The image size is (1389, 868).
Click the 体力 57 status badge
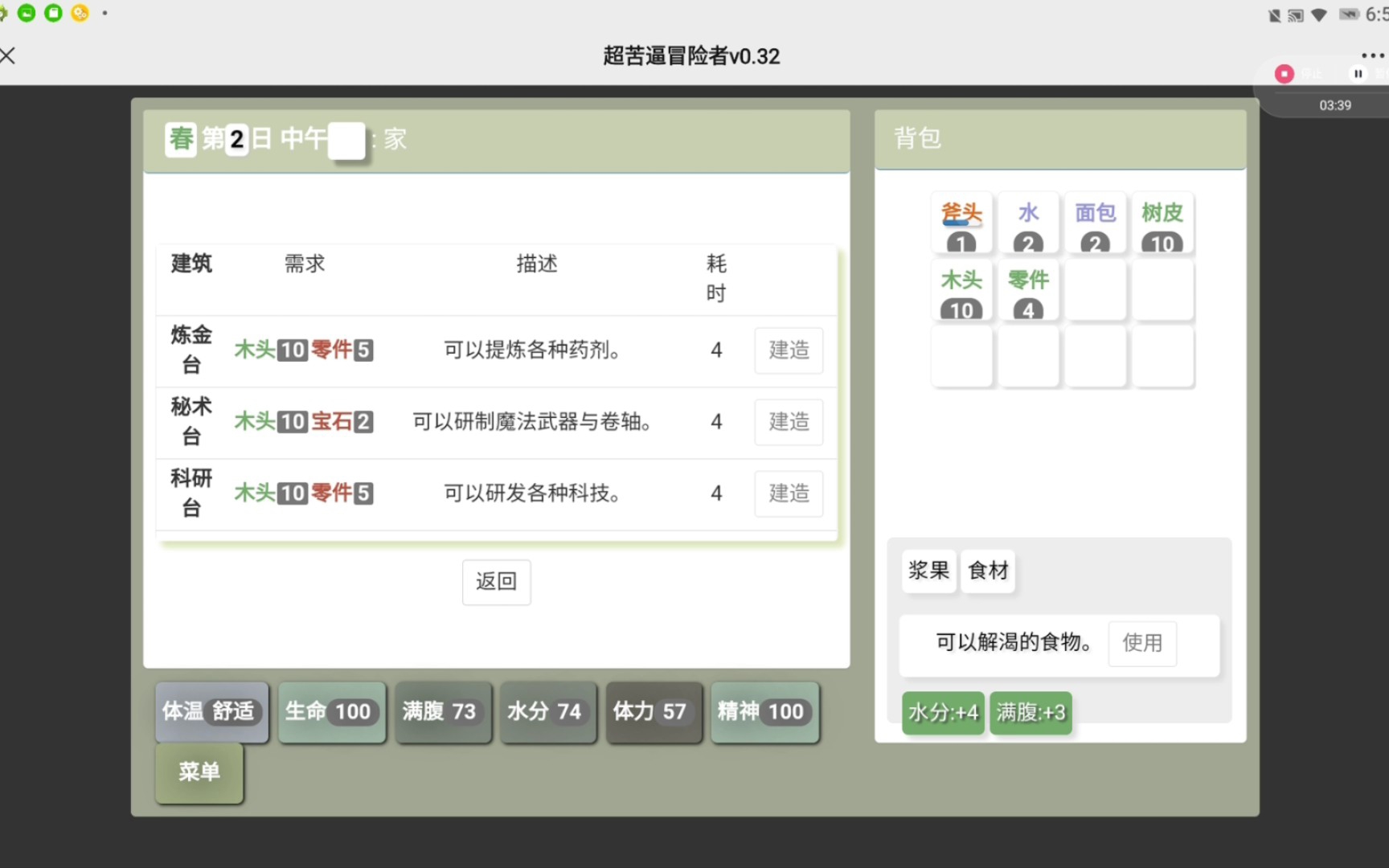click(654, 712)
